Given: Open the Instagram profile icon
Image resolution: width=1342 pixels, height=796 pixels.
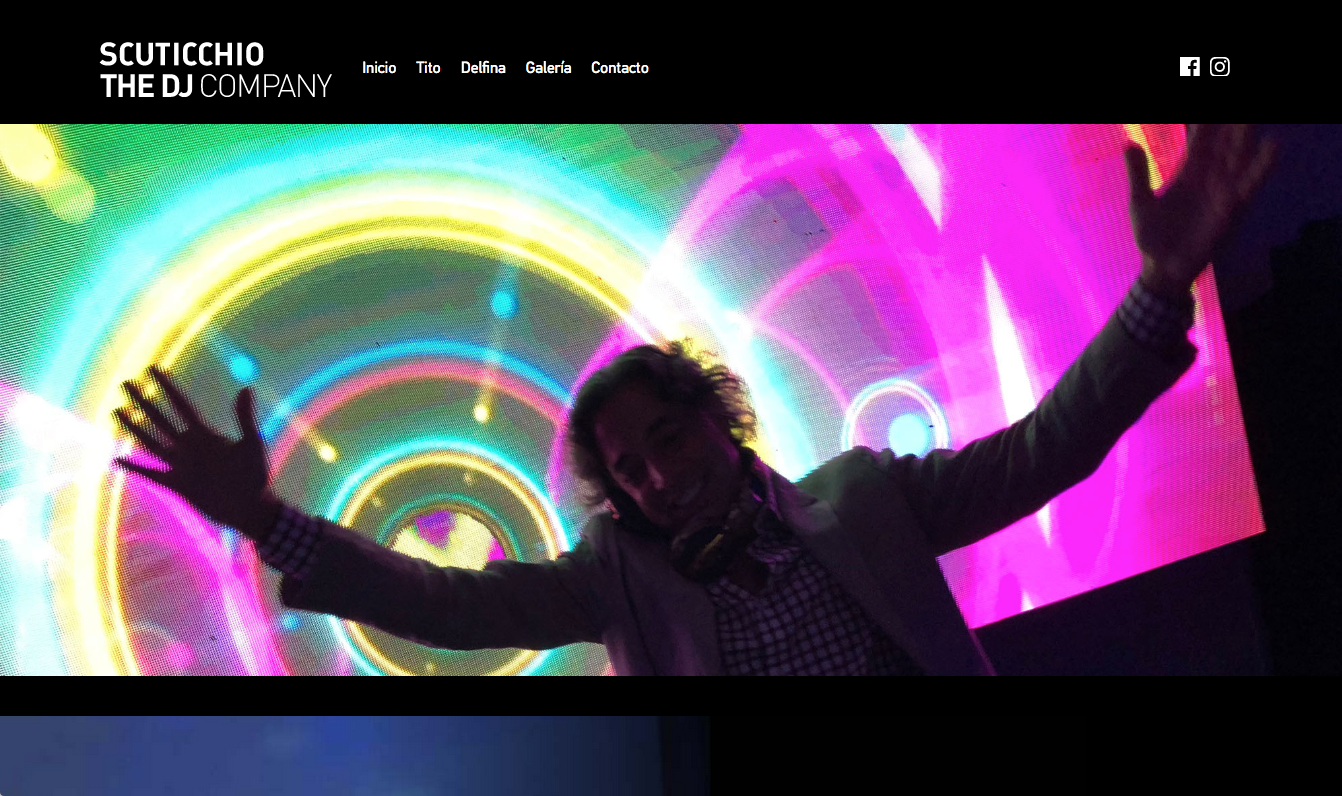Looking at the screenshot, I should pyautogui.click(x=1219, y=67).
